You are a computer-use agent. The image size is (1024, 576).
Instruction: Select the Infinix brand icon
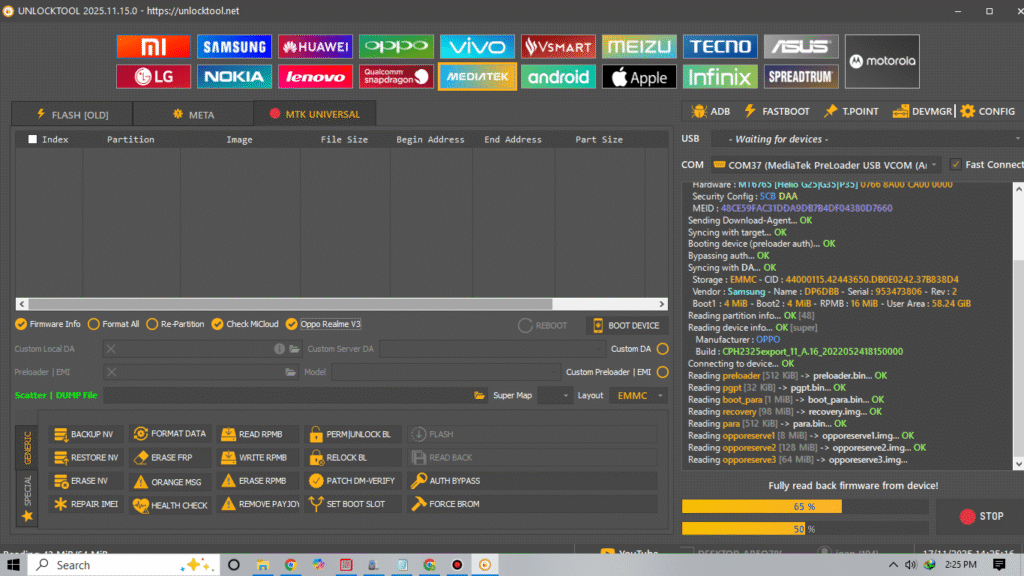click(x=719, y=77)
